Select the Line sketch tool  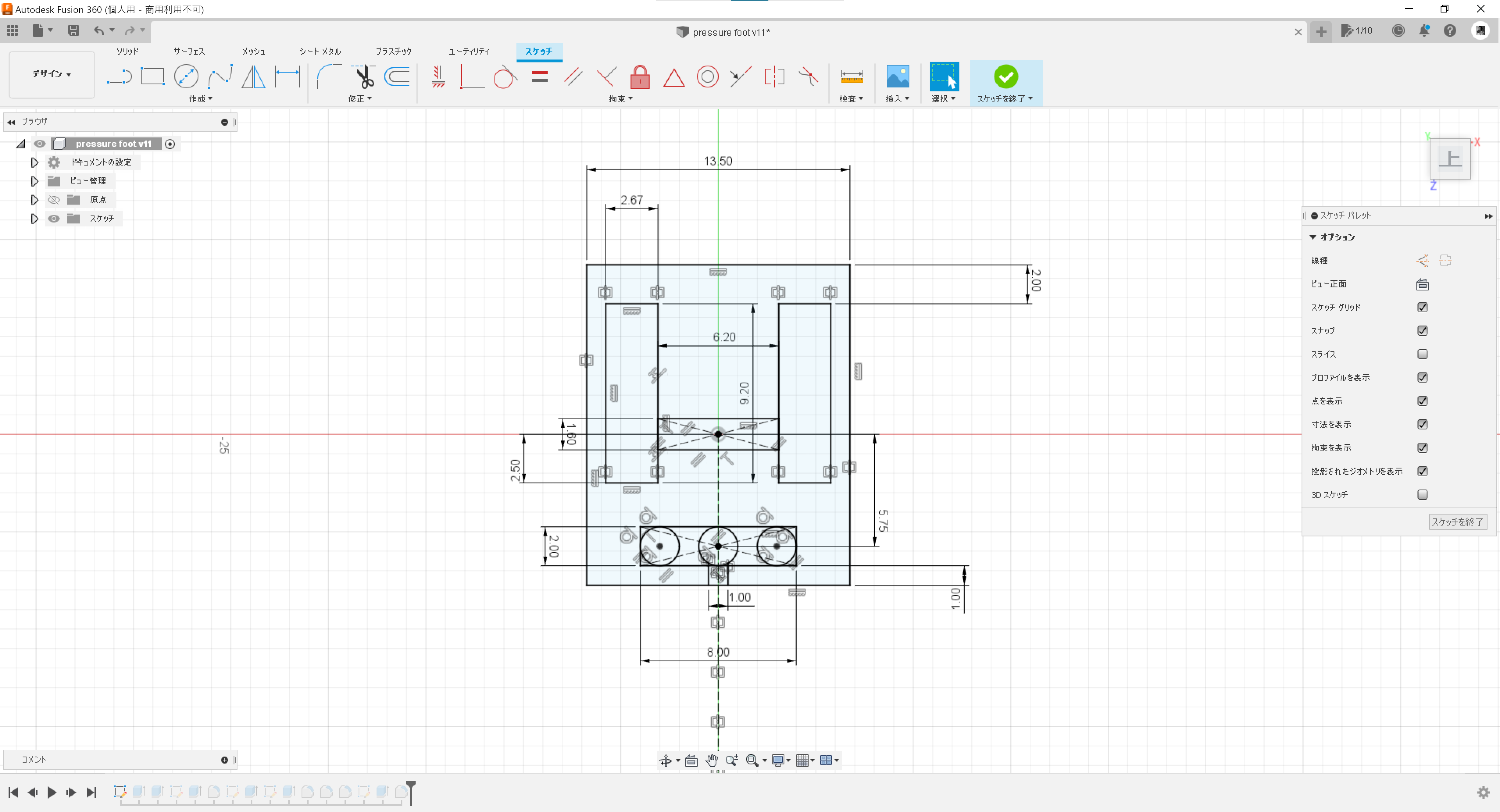click(120, 76)
